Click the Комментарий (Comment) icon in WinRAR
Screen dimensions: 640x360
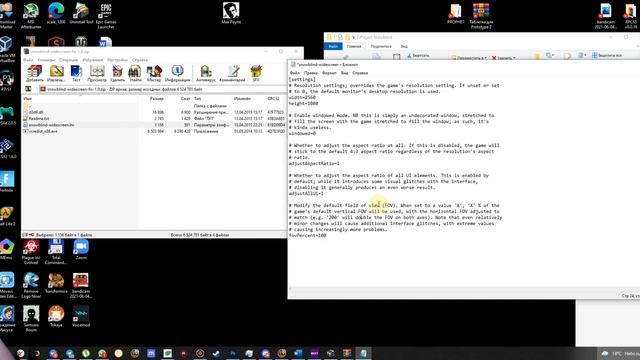point(232,73)
